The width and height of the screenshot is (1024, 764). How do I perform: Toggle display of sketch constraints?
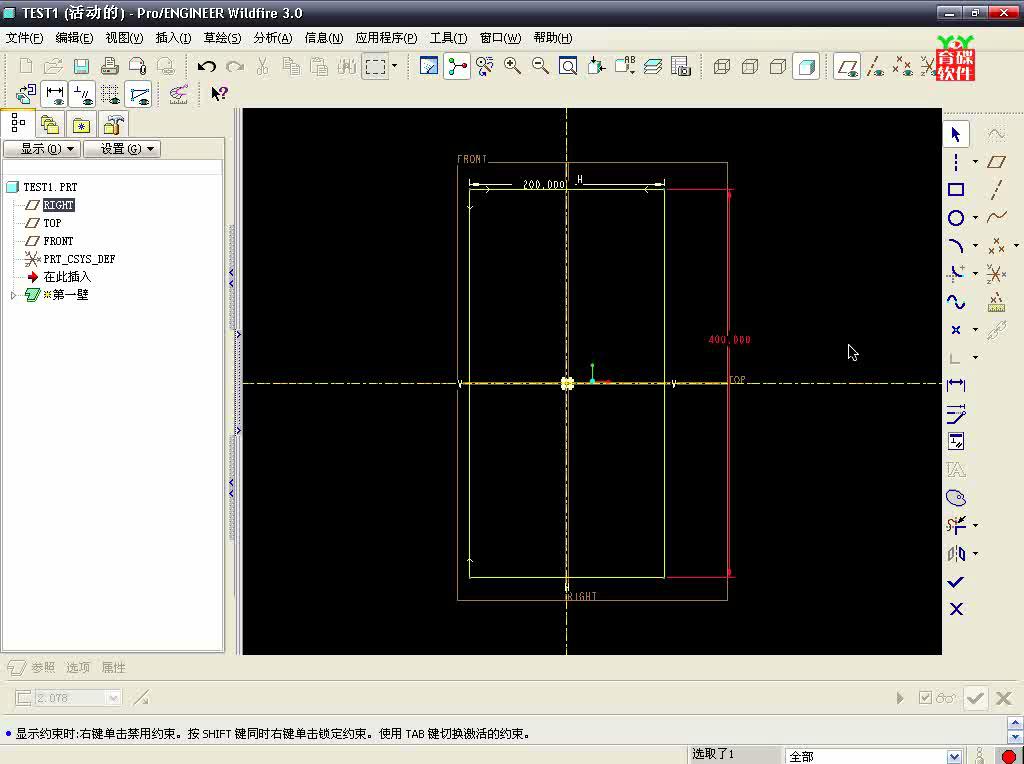[83, 94]
